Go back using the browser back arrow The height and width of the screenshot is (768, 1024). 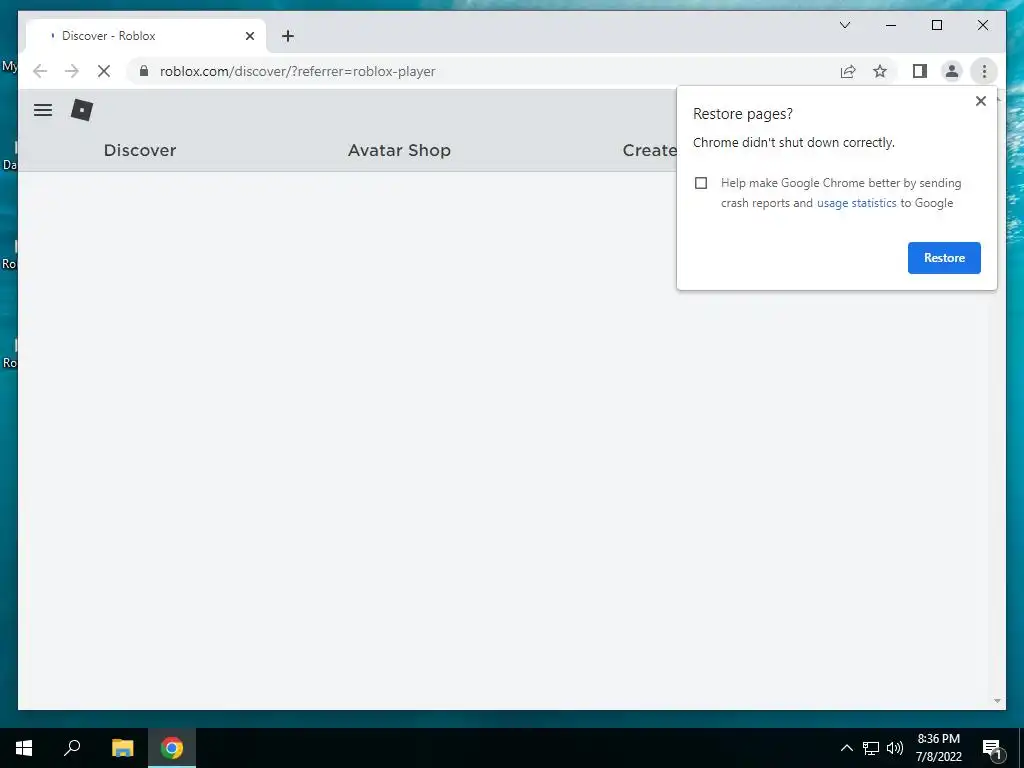(x=40, y=71)
